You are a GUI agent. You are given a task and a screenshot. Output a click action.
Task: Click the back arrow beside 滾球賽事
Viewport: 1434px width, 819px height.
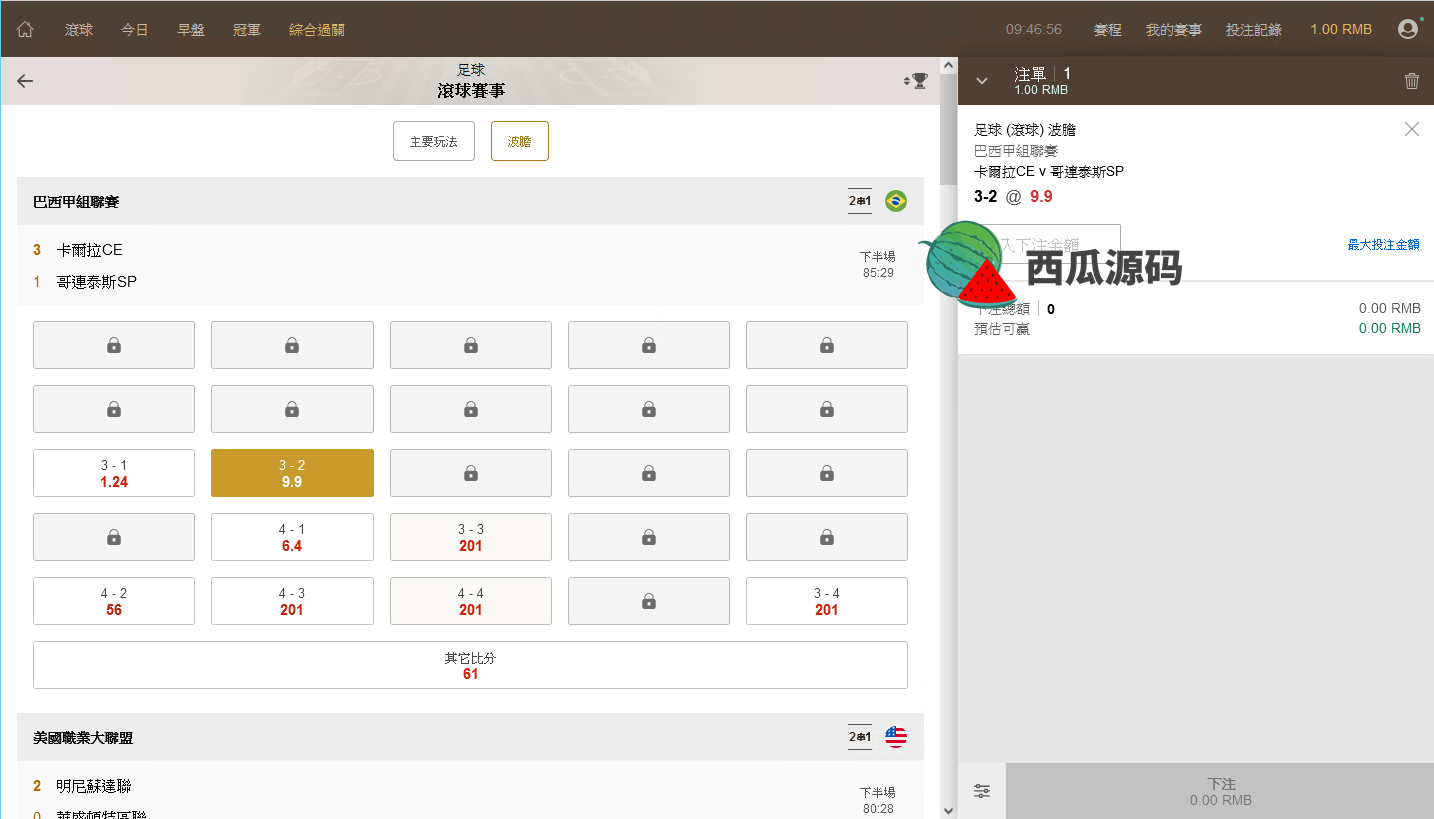(x=25, y=81)
